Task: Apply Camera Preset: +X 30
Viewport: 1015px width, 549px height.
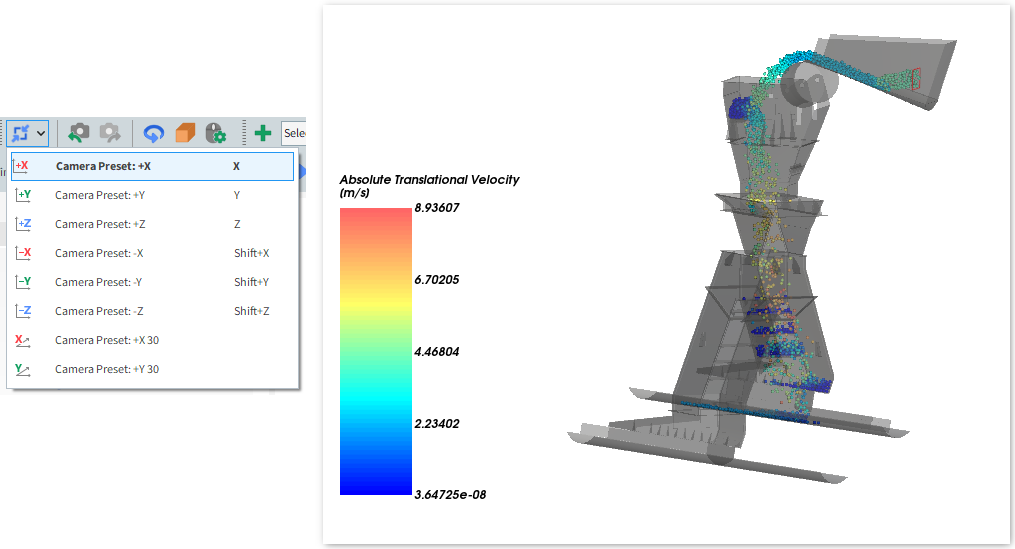Action: click(x=106, y=340)
